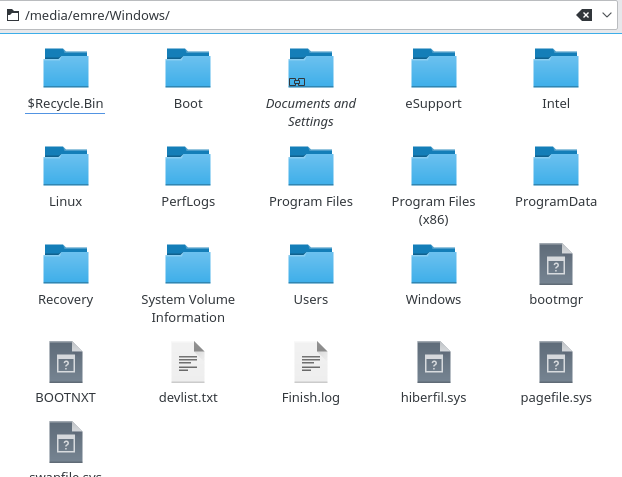Click the "Program Files (x86)" label
Image resolution: width=622 pixels, height=477 pixels.
point(433,210)
